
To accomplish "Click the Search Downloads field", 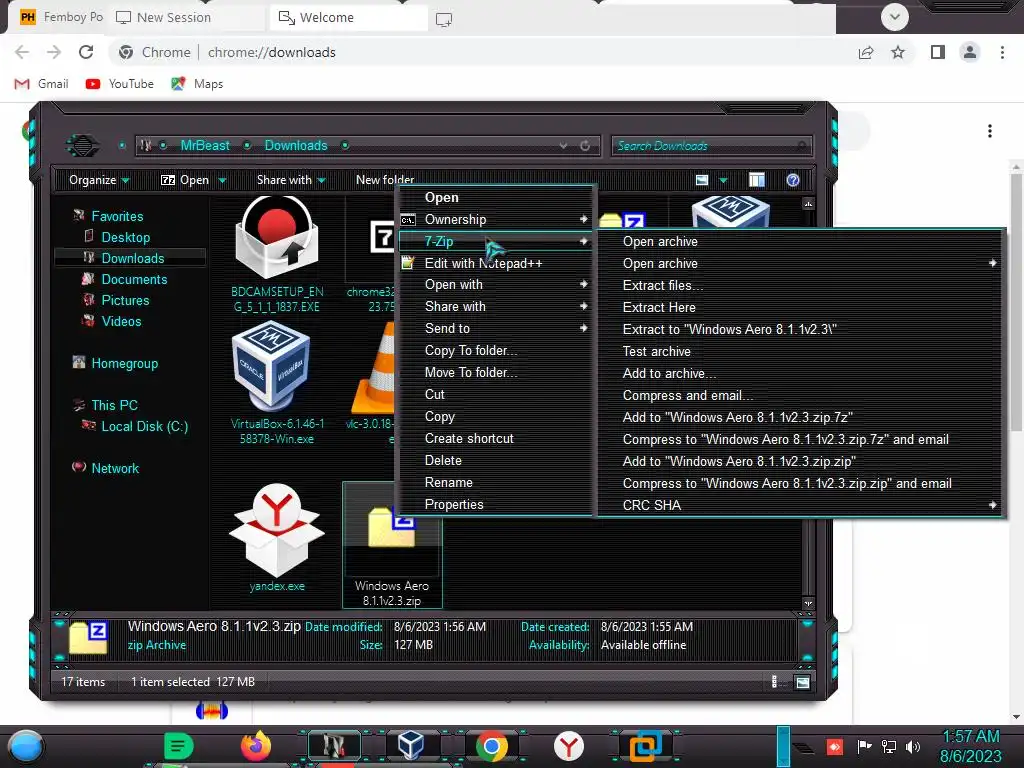I will pyautogui.click(x=711, y=146).
